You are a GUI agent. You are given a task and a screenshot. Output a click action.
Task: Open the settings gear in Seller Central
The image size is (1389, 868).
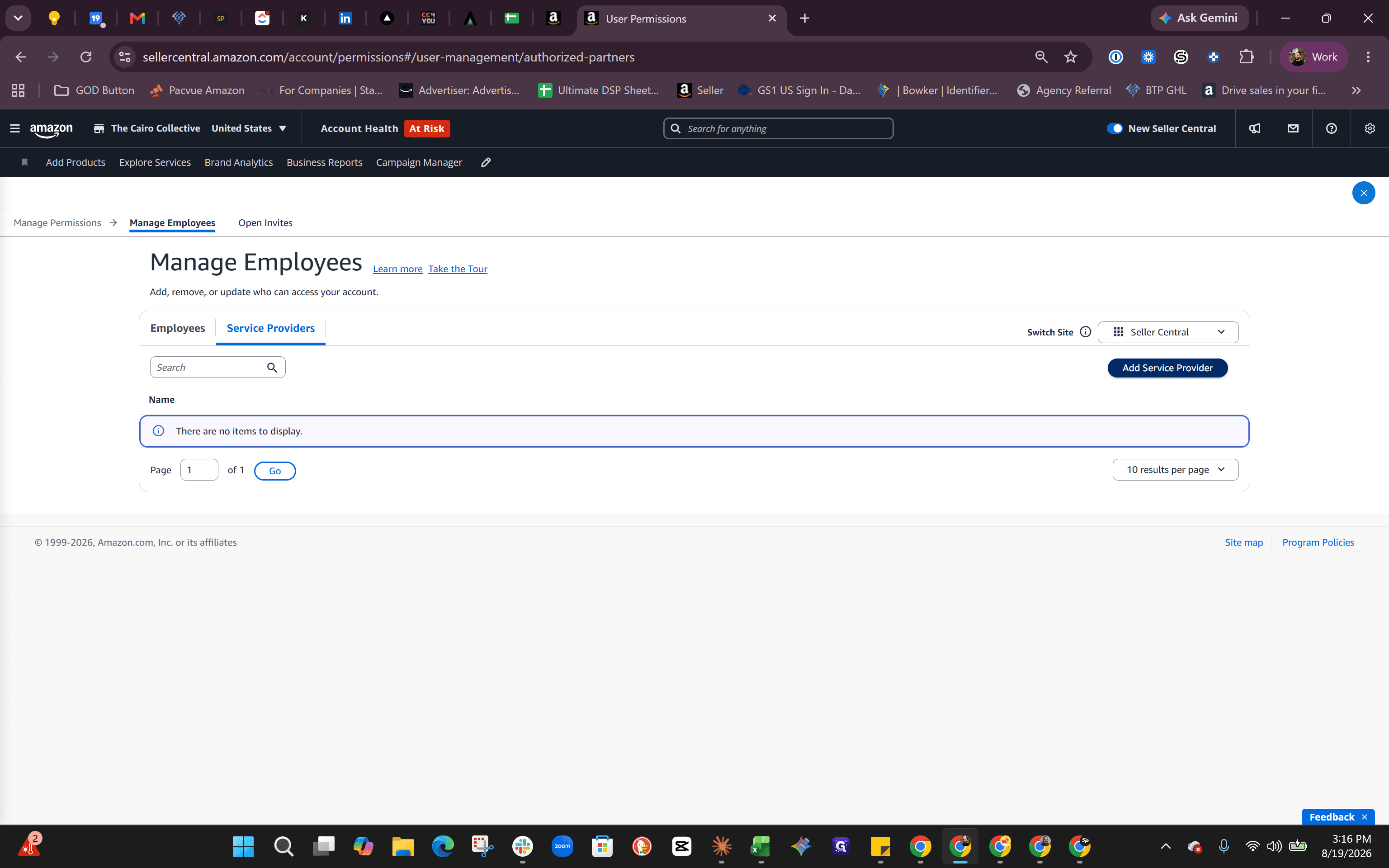tap(1370, 128)
